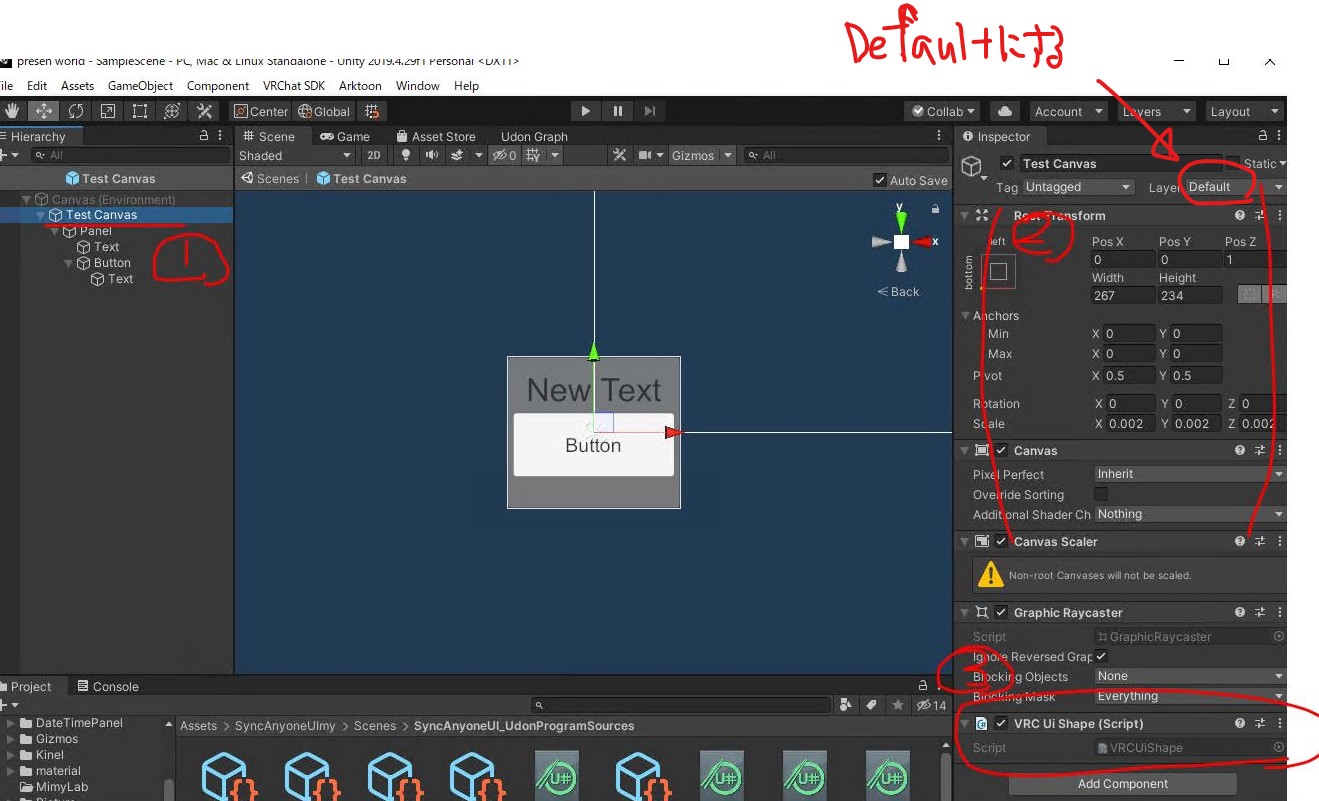Screen dimensions: 1319x801
Task: Switch to the Game tab
Action: (x=345, y=136)
